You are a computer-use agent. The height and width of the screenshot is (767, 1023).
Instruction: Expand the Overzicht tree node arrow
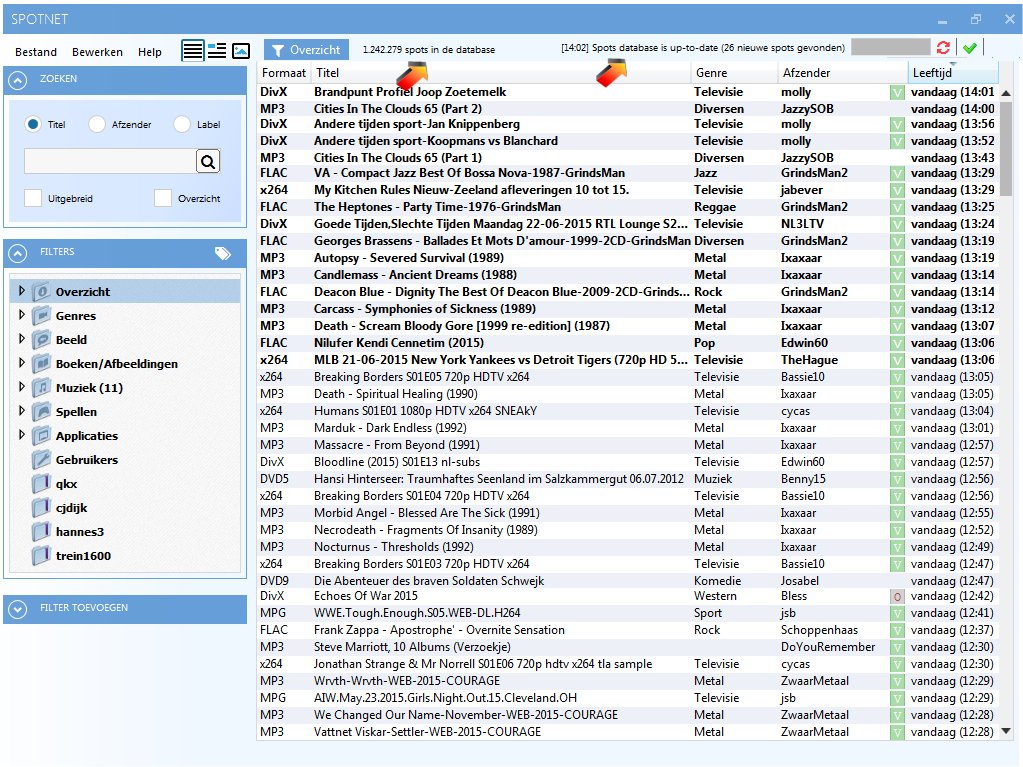coord(22,290)
